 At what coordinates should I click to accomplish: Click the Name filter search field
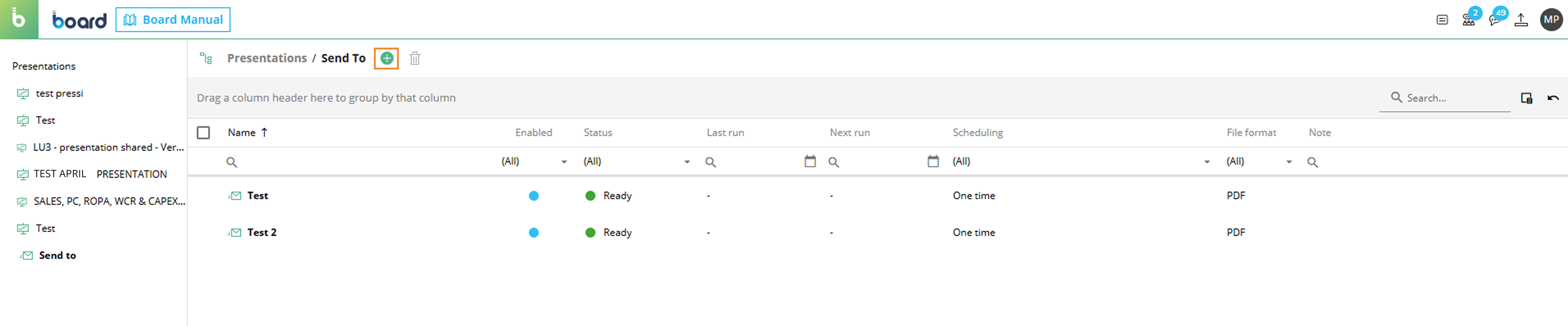point(359,162)
